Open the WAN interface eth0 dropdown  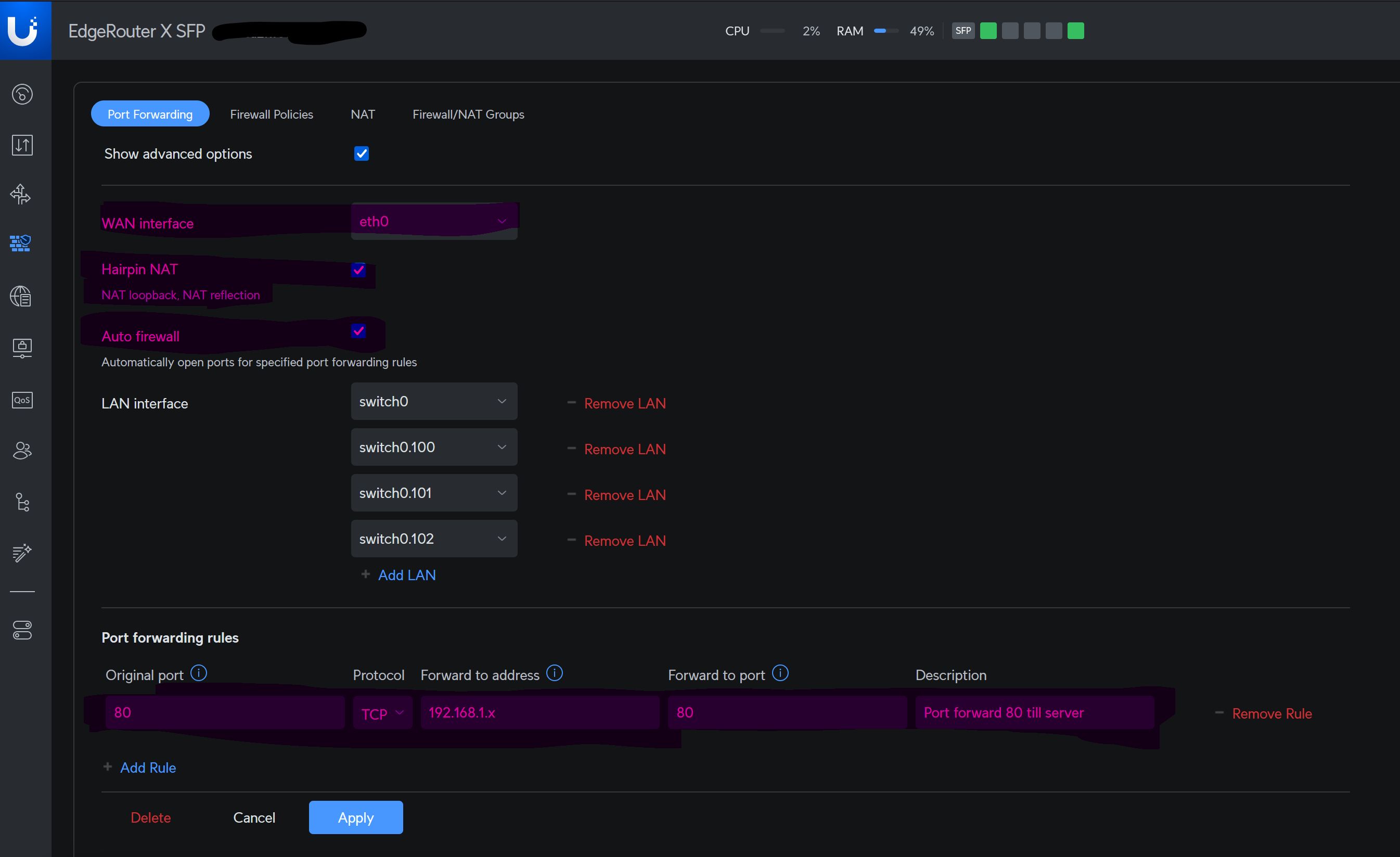[x=434, y=221]
